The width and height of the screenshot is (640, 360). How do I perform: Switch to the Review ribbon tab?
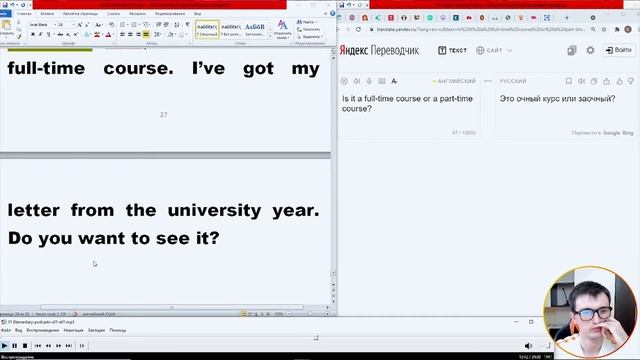170,14
